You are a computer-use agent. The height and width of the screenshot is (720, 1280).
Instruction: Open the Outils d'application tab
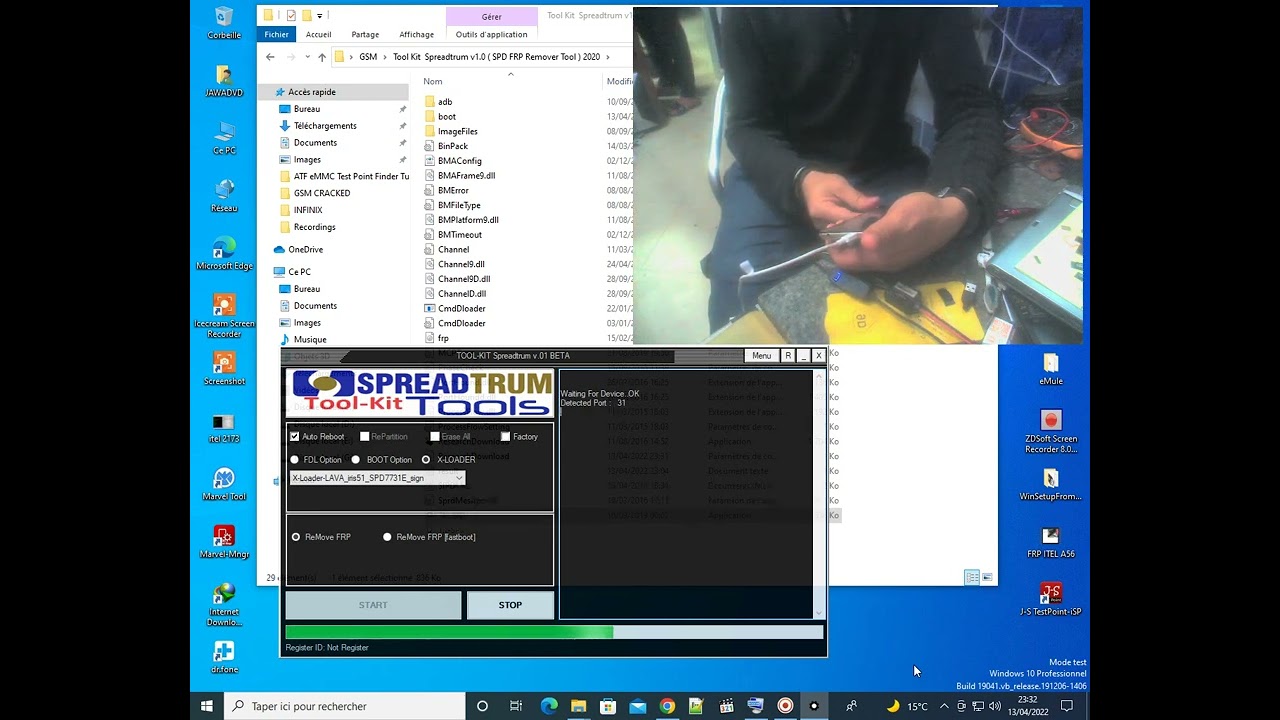492,34
